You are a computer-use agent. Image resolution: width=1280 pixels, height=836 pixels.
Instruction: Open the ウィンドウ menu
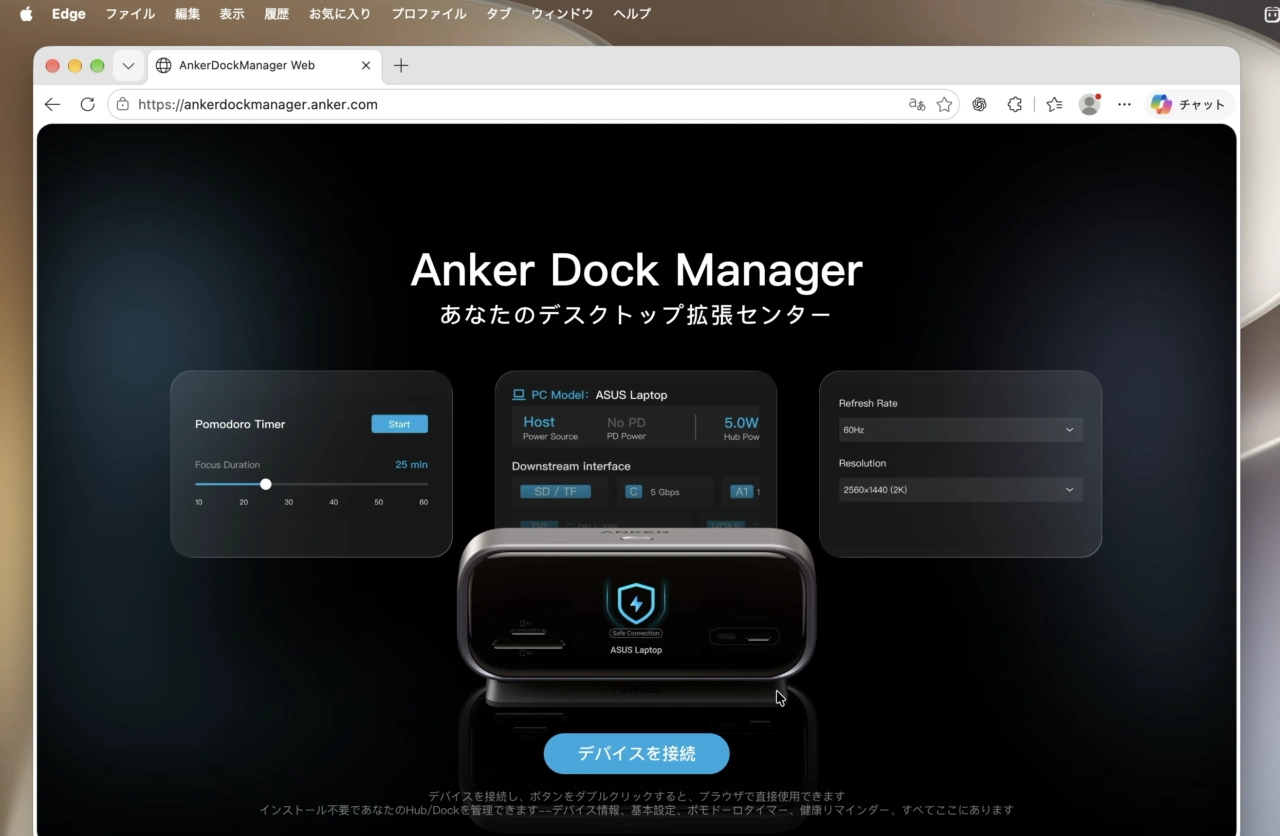pyautogui.click(x=562, y=14)
